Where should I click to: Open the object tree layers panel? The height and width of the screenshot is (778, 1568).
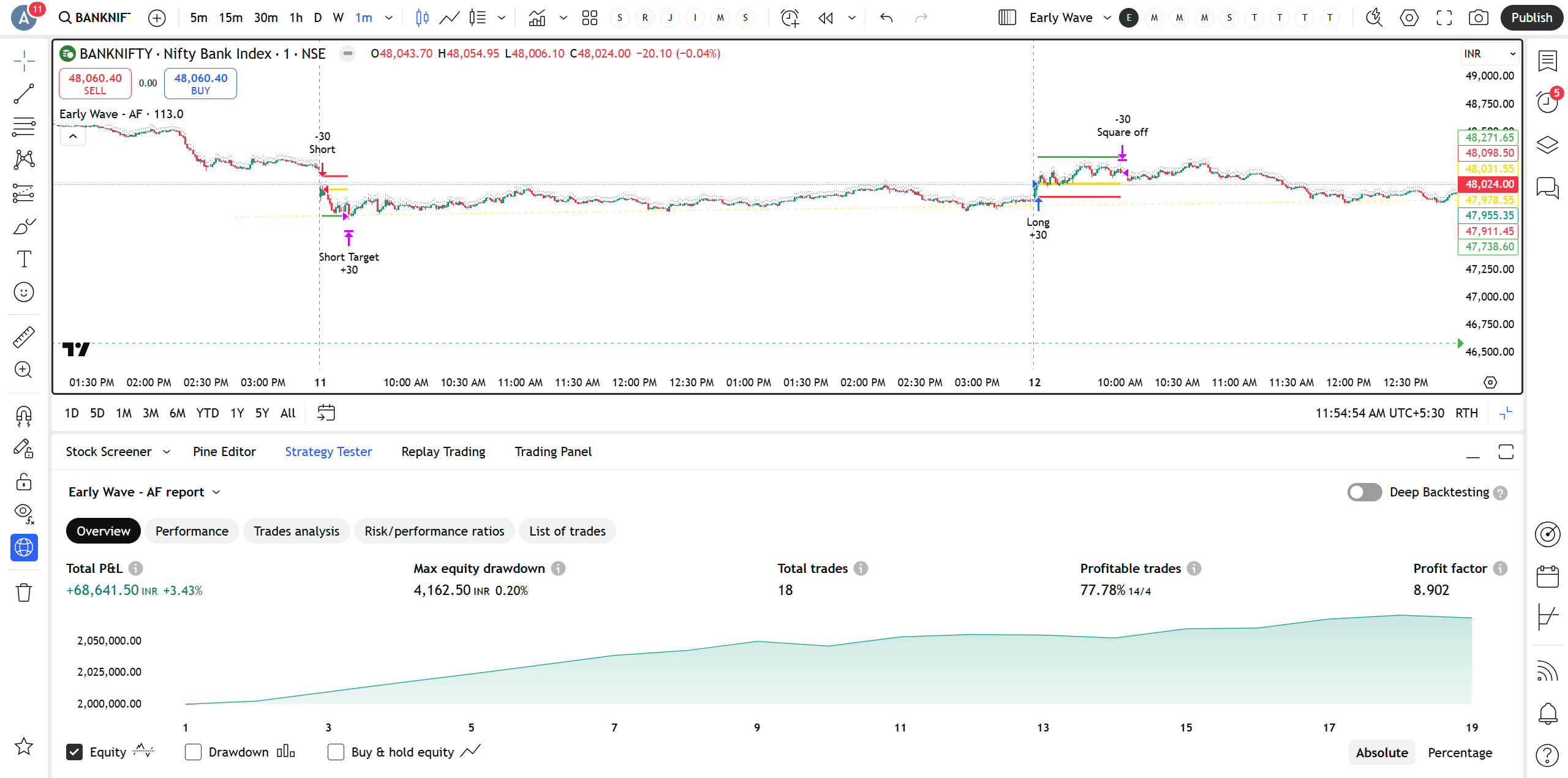pos(1547,145)
